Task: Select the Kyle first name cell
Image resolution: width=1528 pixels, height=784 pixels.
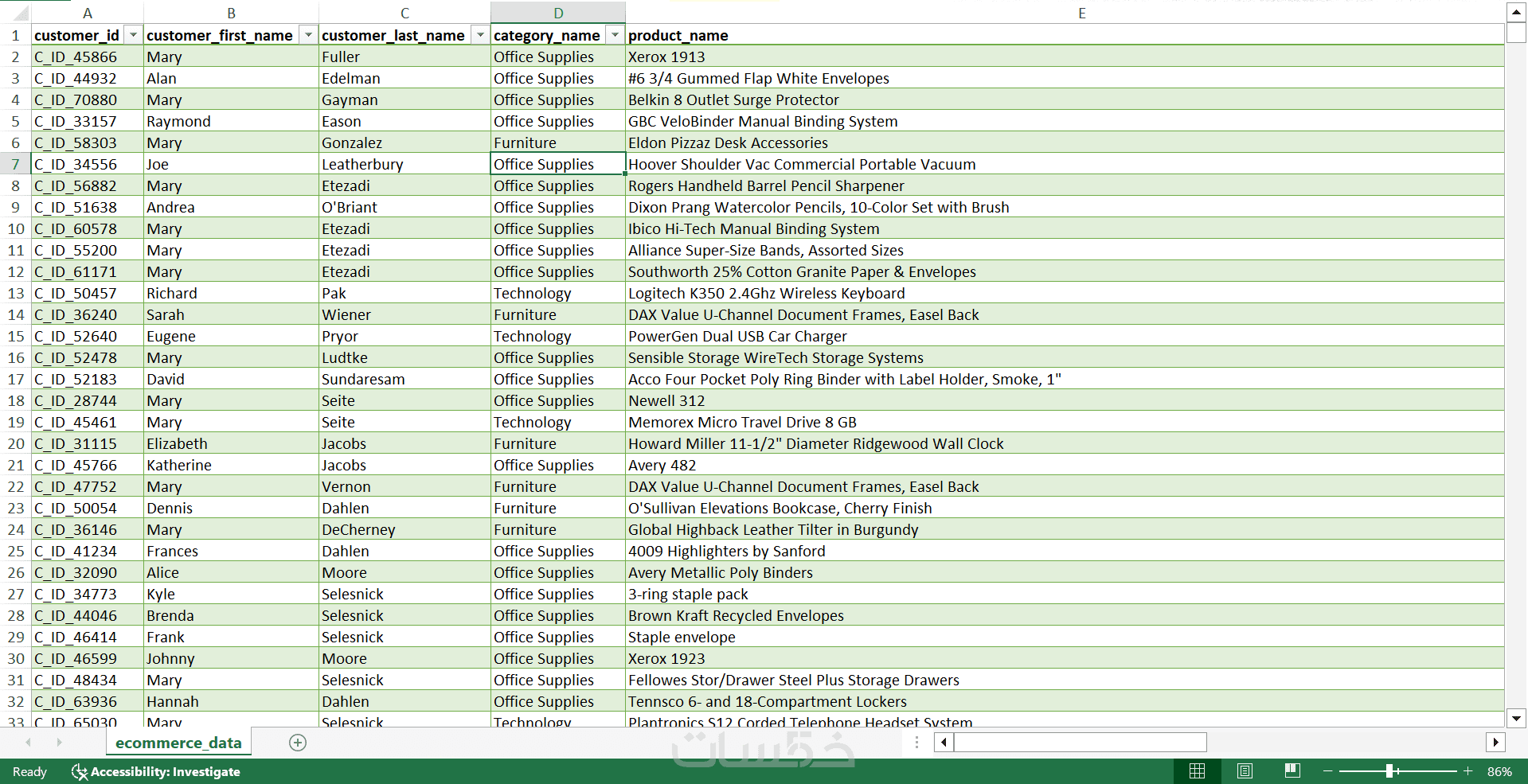Action: [231, 594]
